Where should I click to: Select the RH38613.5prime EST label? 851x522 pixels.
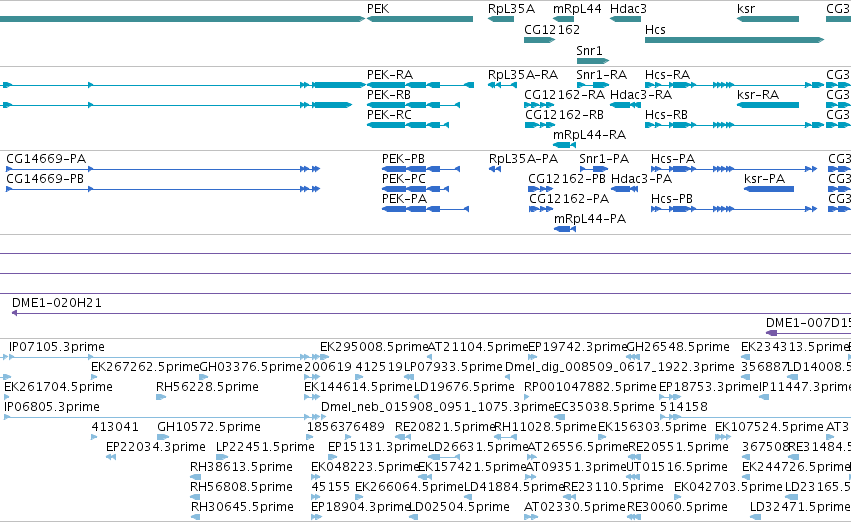(242, 467)
